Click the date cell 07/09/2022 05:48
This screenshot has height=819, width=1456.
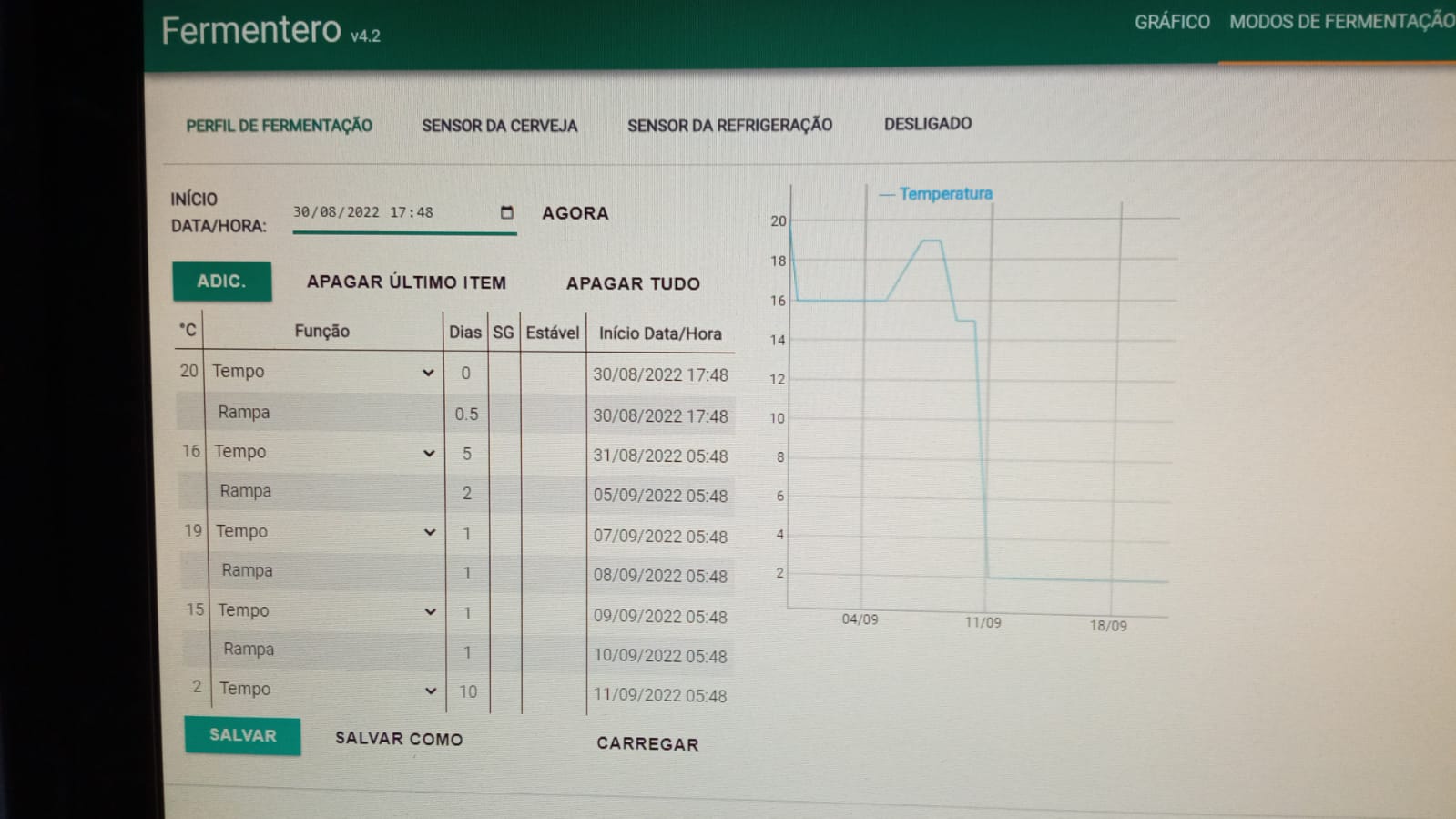[x=660, y=537]
